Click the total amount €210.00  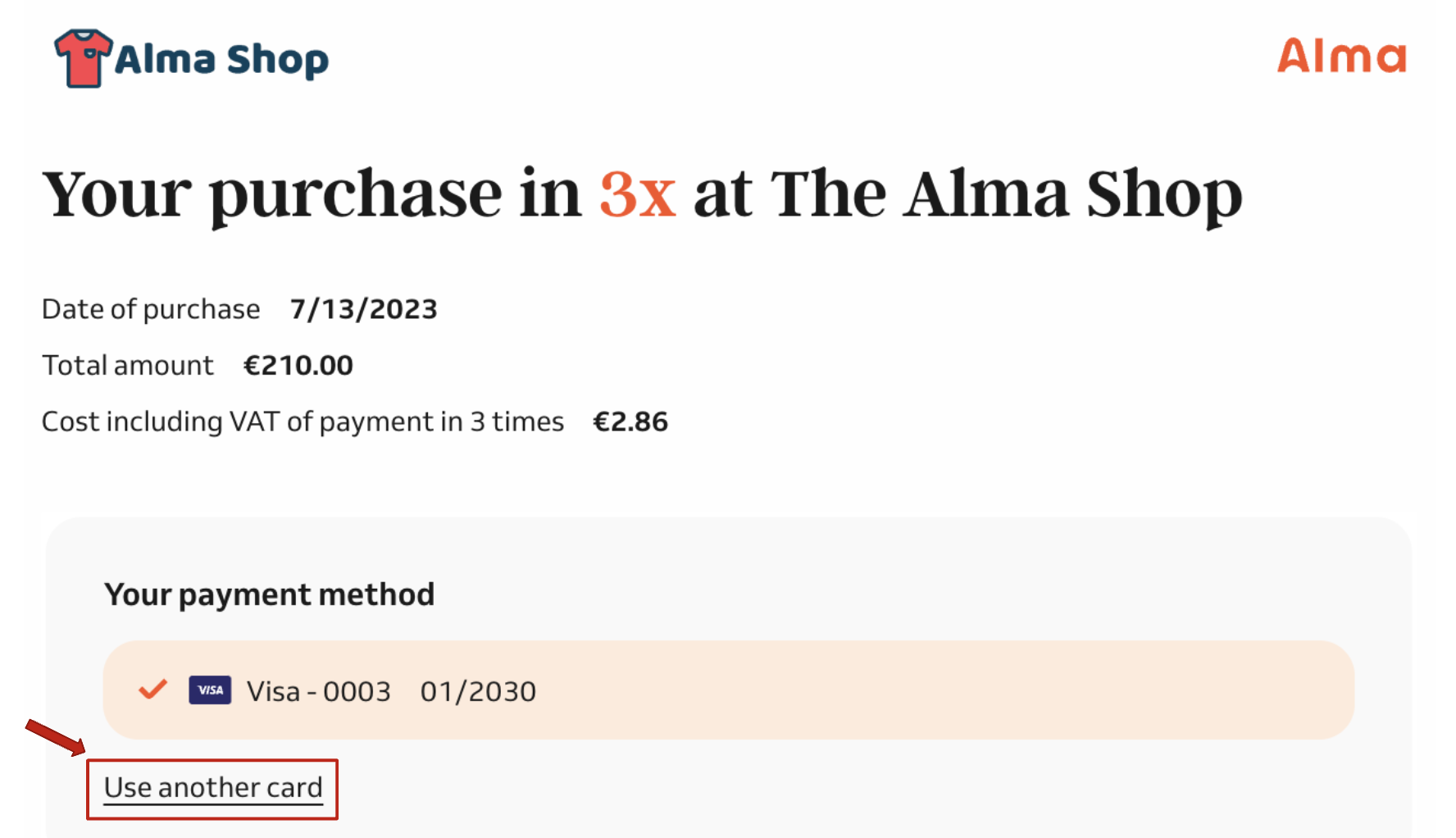(x=298, y=365)
